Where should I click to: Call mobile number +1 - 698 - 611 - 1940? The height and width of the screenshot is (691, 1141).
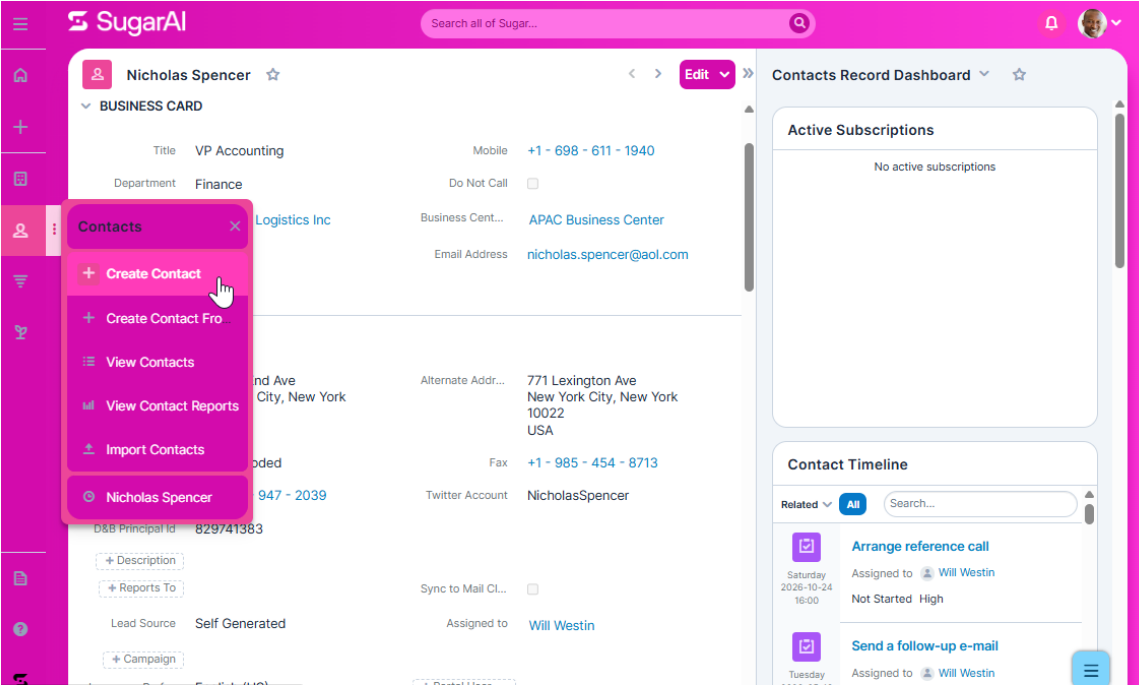click(591, 151)
